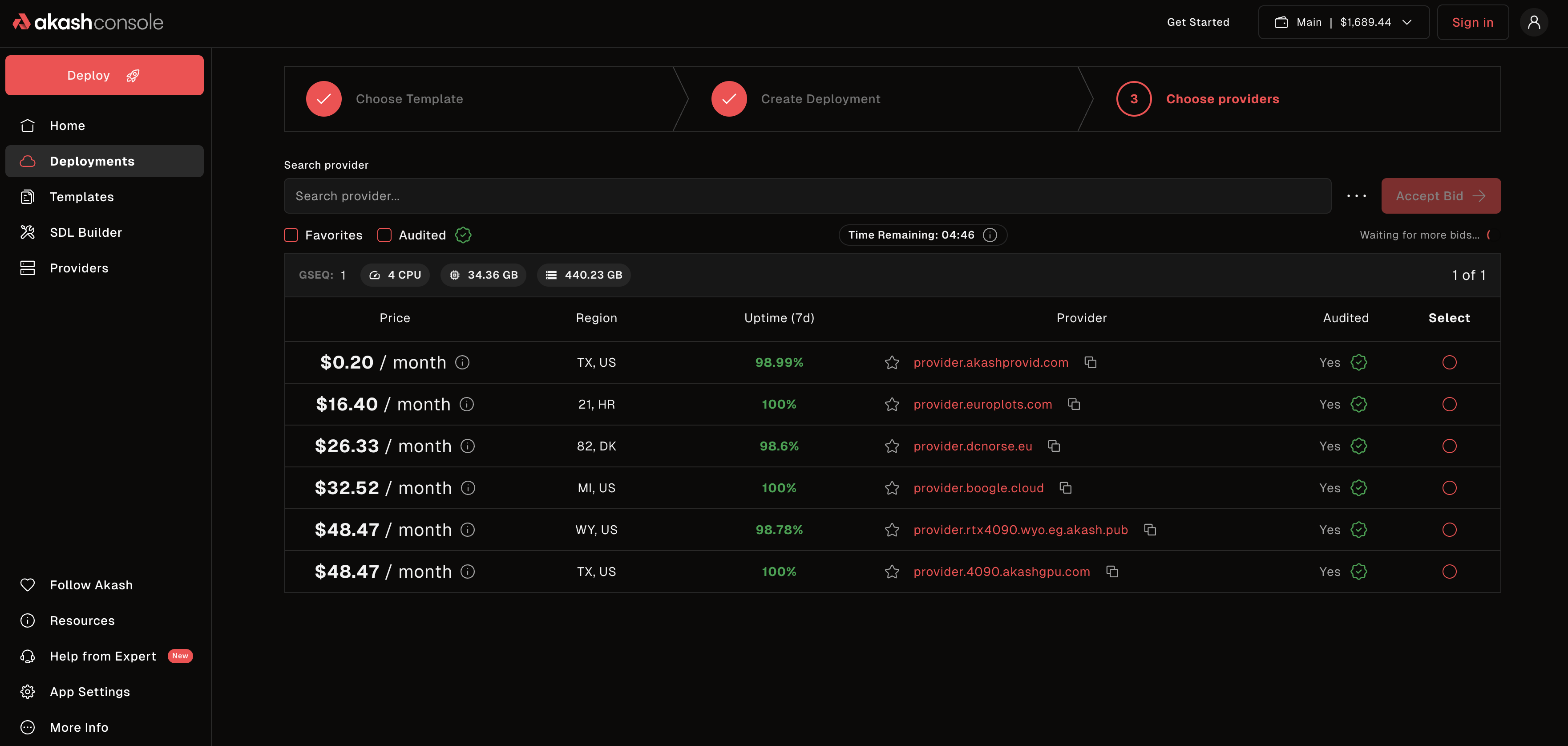Copy provider.akashprovid.com address icon
1568x746 pixels.
pyautogui.click(x=1090, y=362)
